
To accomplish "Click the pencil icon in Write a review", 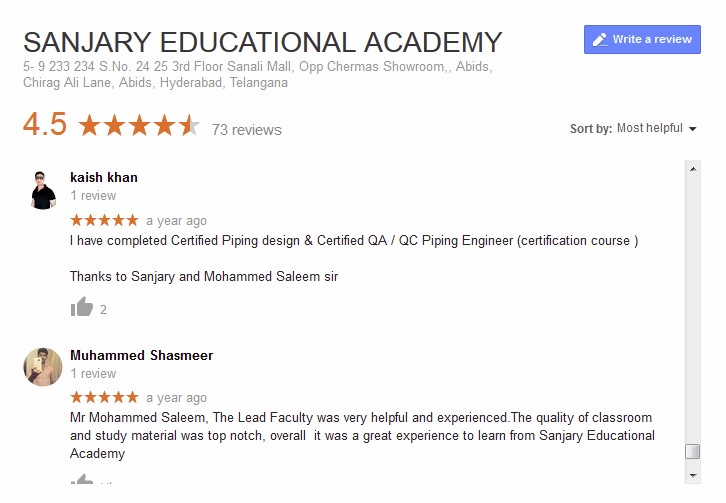I will coord(600,40).
